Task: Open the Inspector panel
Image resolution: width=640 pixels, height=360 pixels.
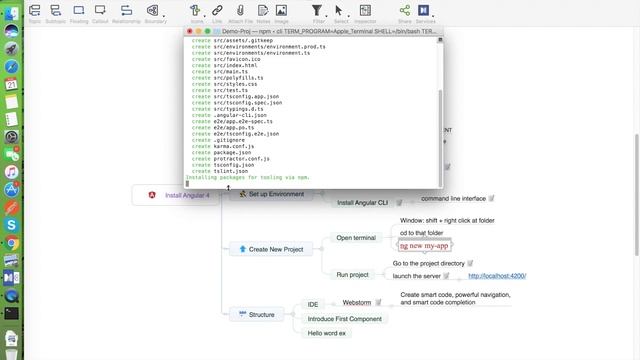Action: [365, 11]
